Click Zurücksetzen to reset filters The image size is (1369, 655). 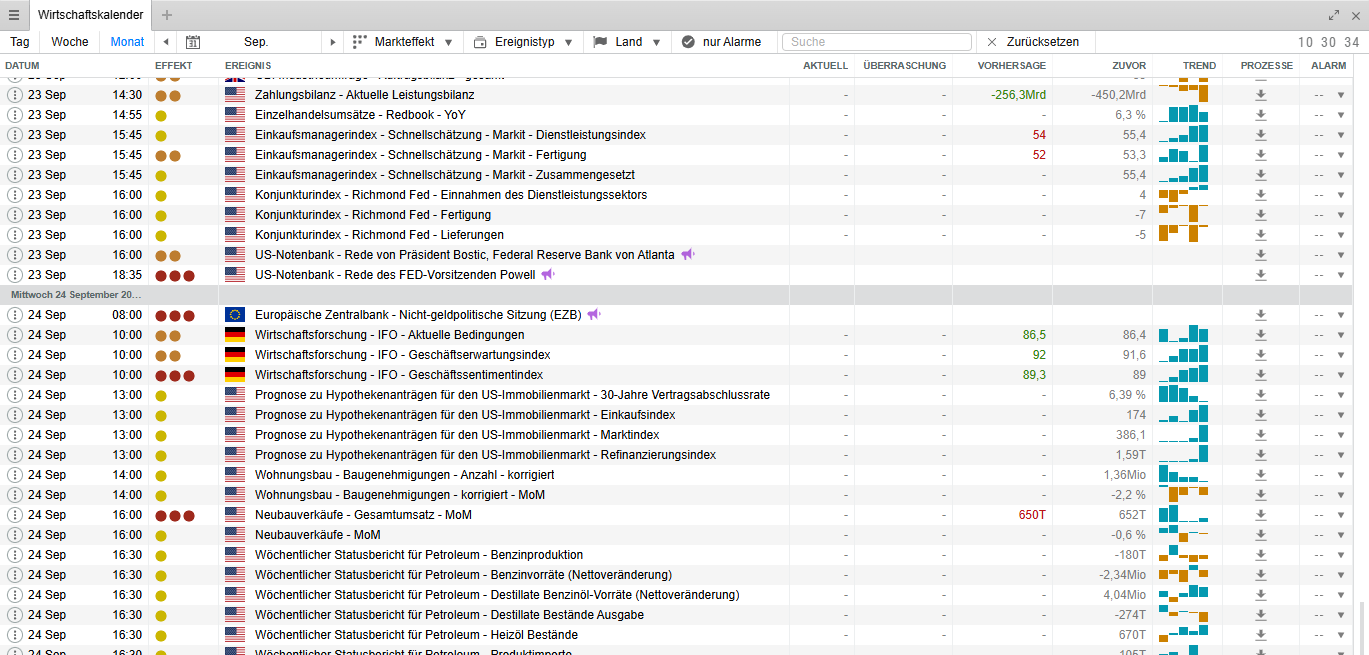pyautogui.click(x=1038, y=42)
